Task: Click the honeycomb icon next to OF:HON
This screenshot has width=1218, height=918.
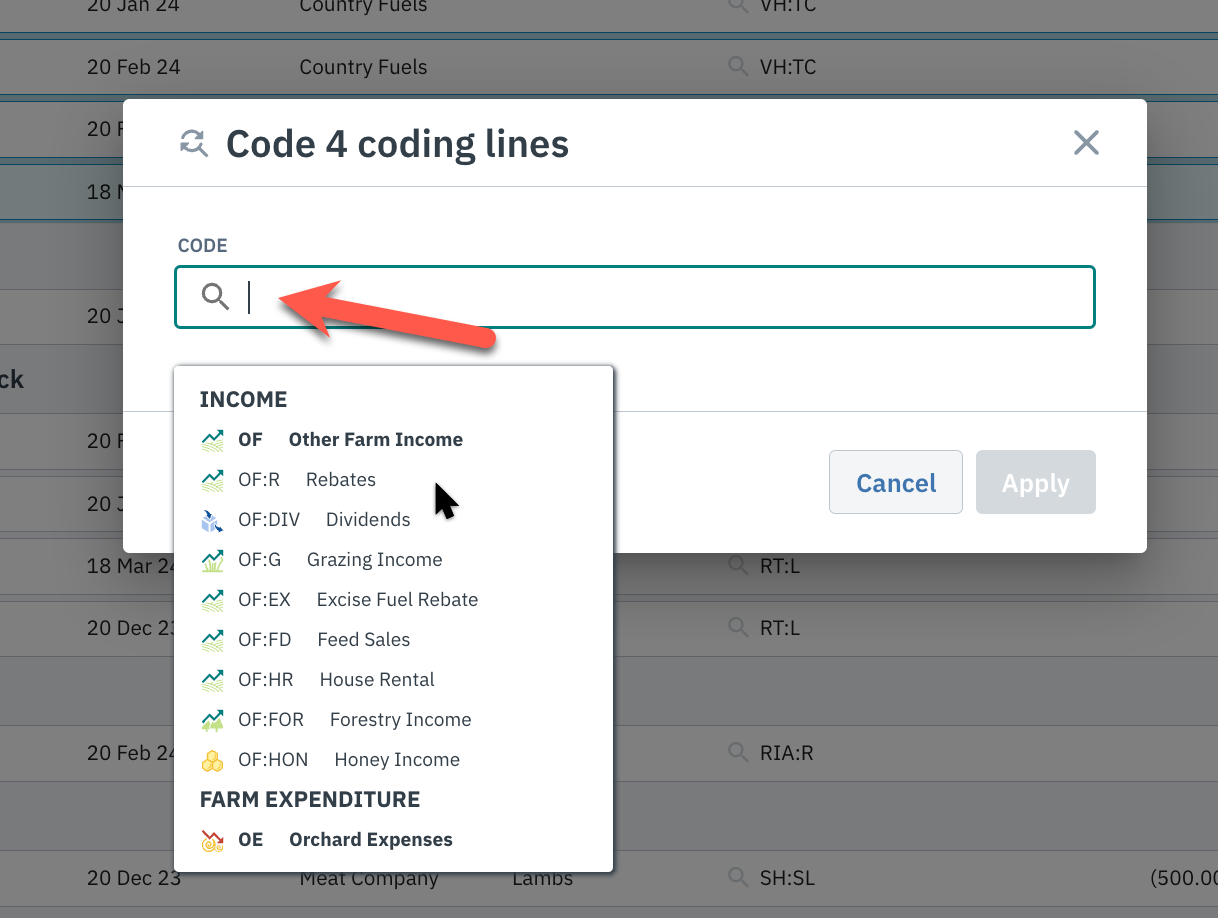Action: click(x=212, y=759)
